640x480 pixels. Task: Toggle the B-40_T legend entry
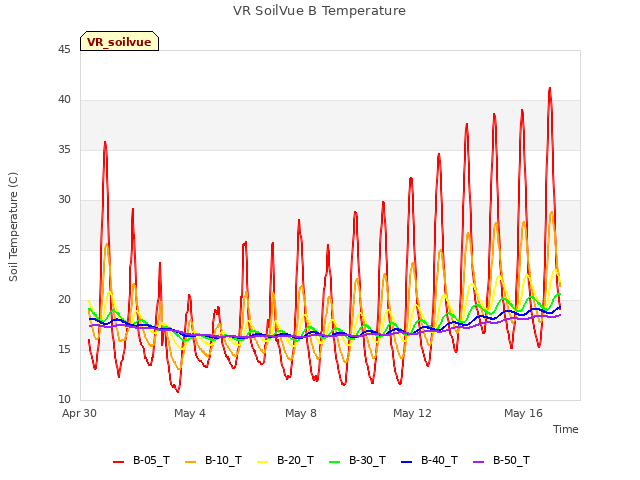tap(429, 460)
